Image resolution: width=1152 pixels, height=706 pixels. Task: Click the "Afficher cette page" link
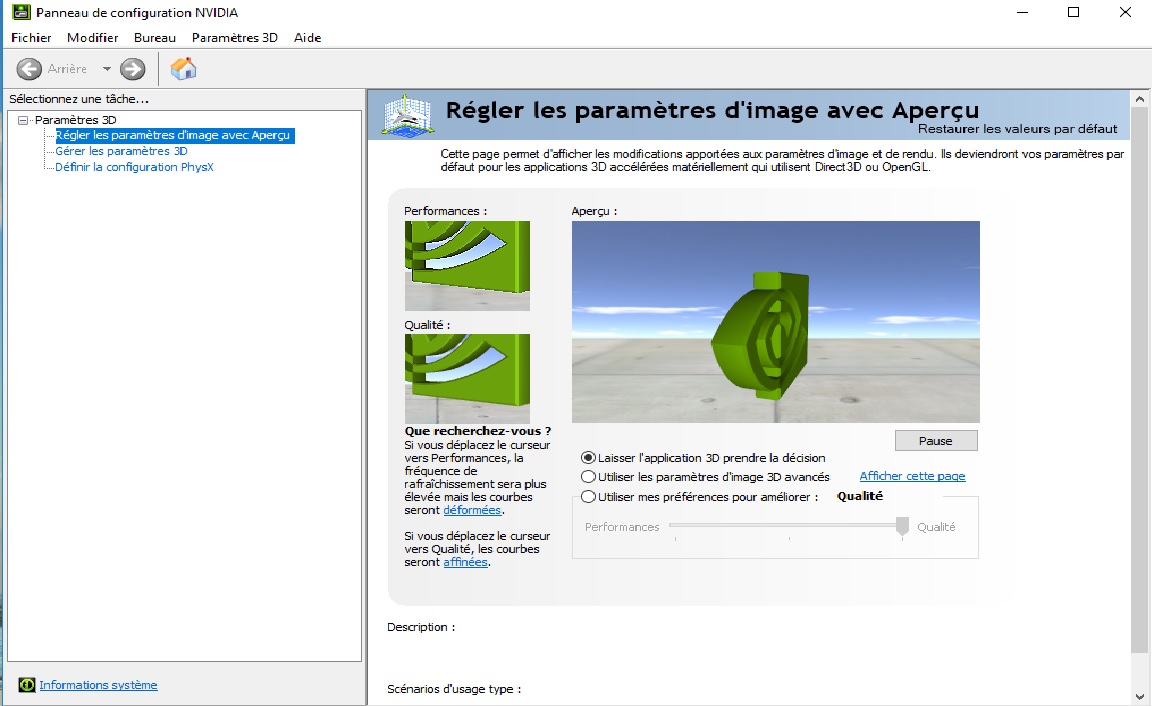click(912, 476)
